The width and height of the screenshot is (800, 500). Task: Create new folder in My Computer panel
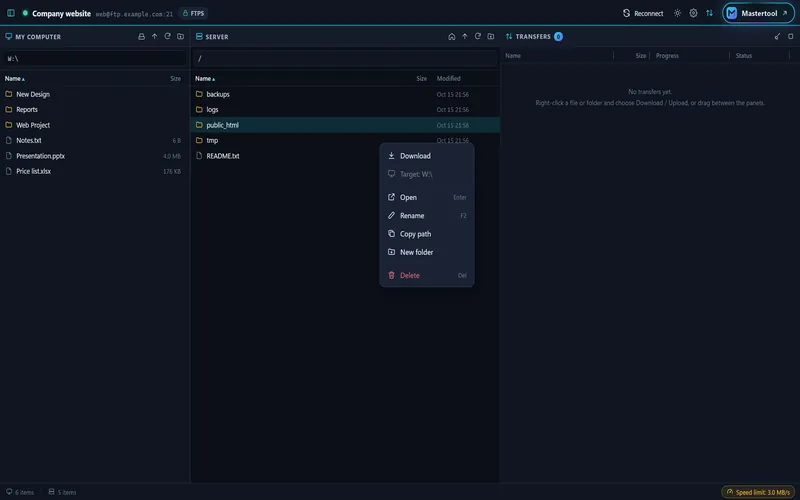(181, 37)
